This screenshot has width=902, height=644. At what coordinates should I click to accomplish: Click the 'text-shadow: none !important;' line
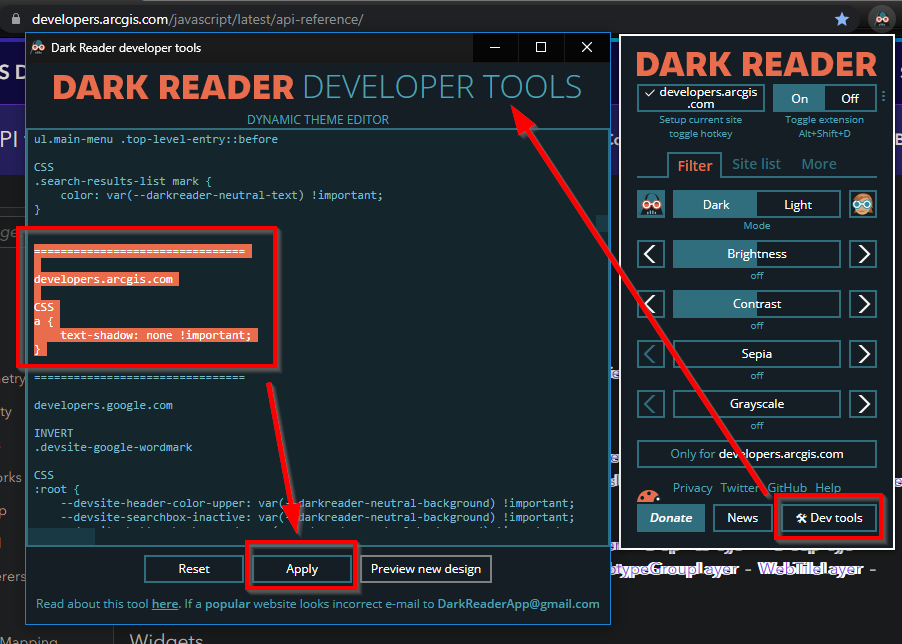tap(155, 335)
